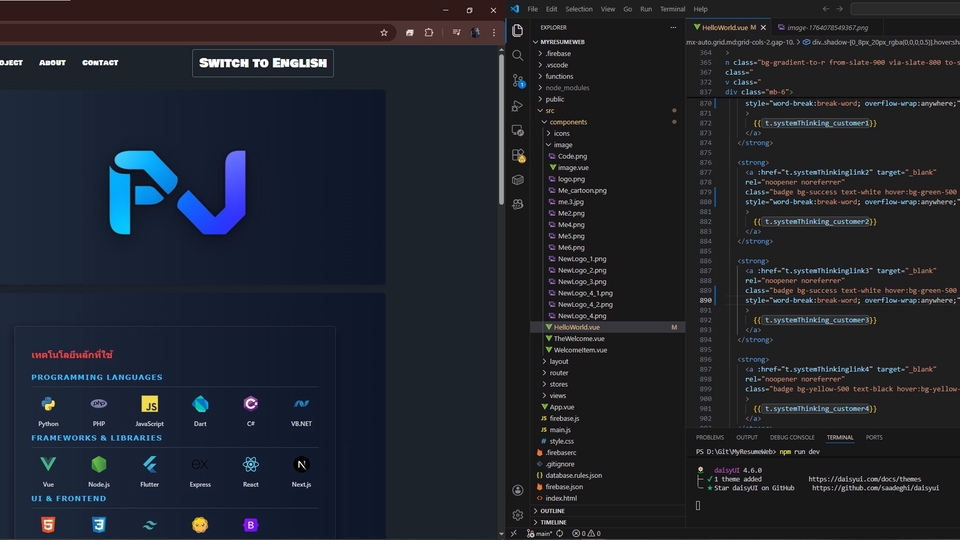Click VS Code navigate forward arrow
The width and height of the screenshot is (960, 540).
tap(839, 9)
